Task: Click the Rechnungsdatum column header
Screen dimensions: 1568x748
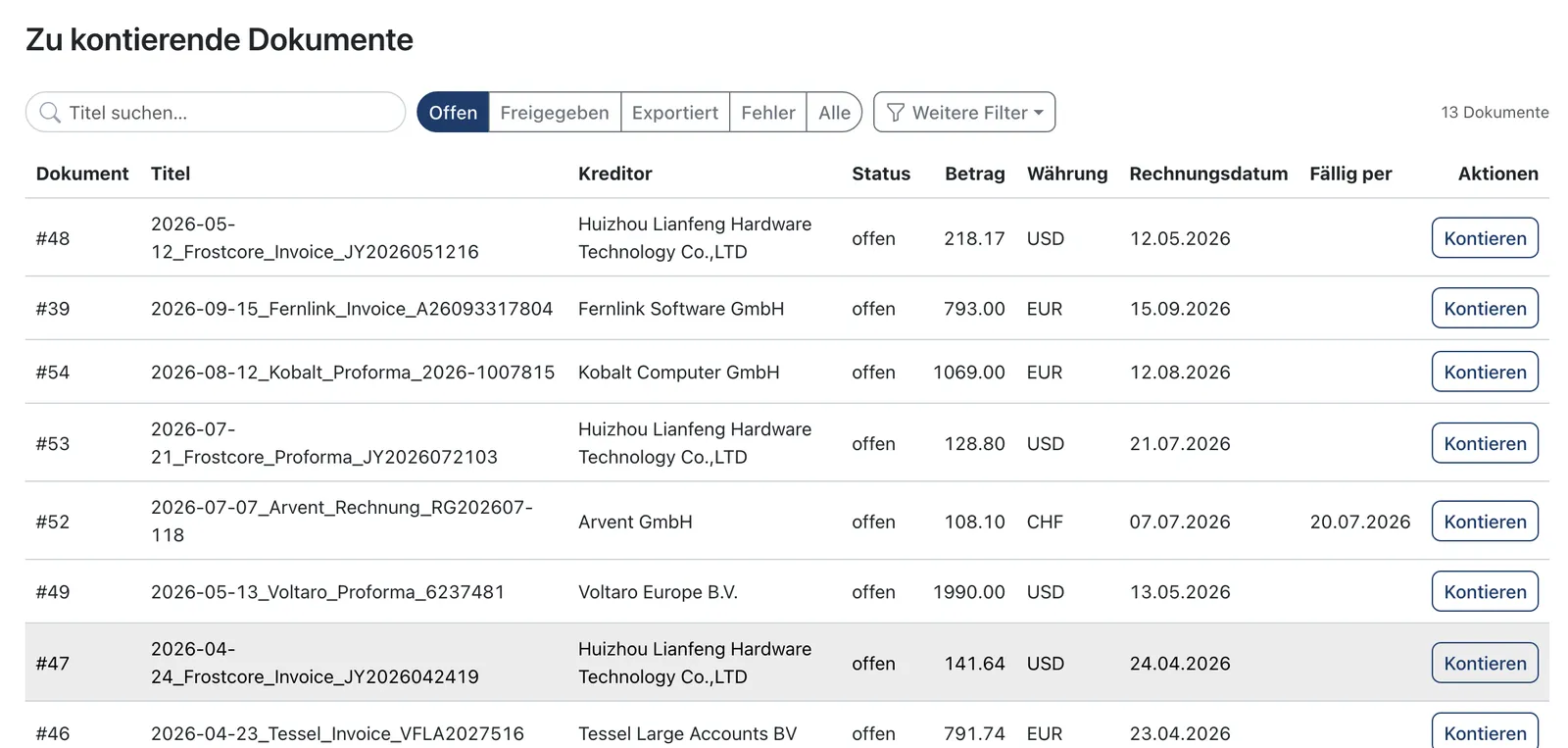Action: (x=1208, y=174)
